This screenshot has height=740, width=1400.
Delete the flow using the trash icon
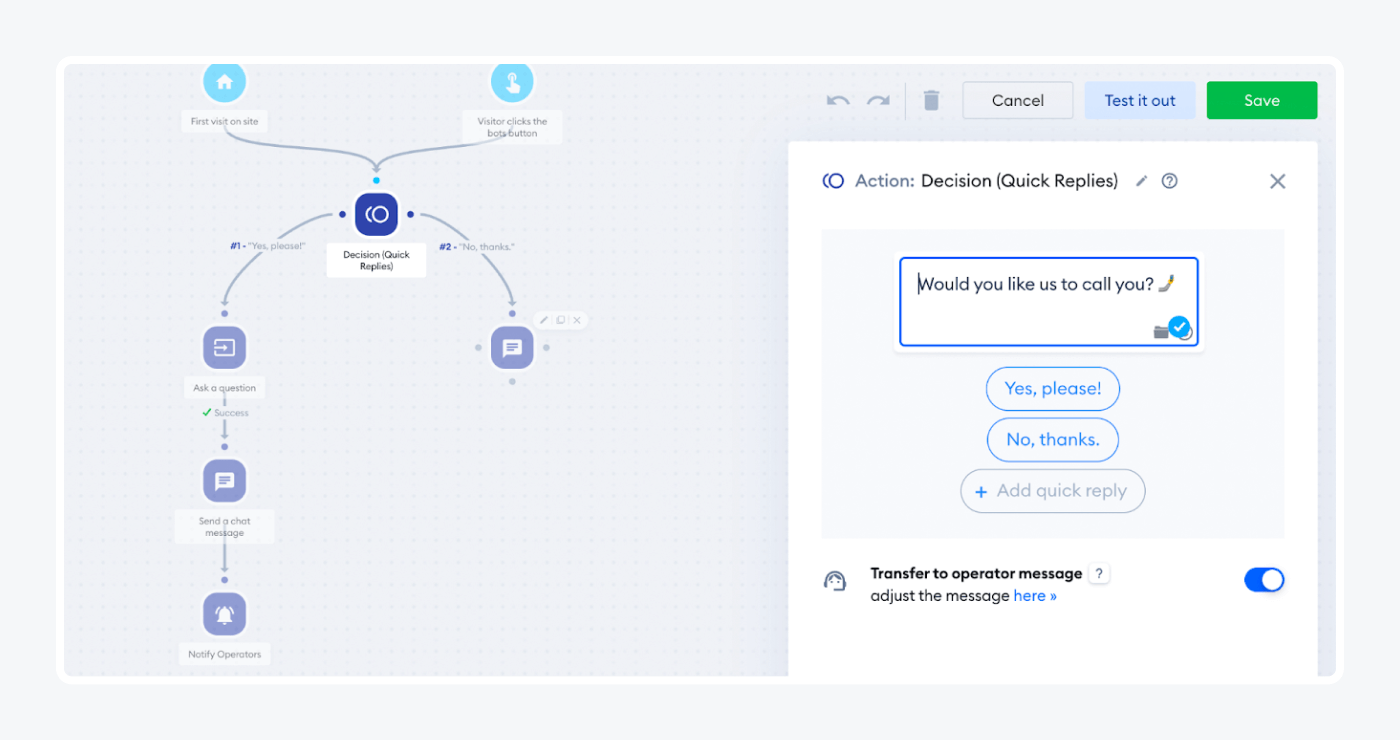click(x=931, y=100)
